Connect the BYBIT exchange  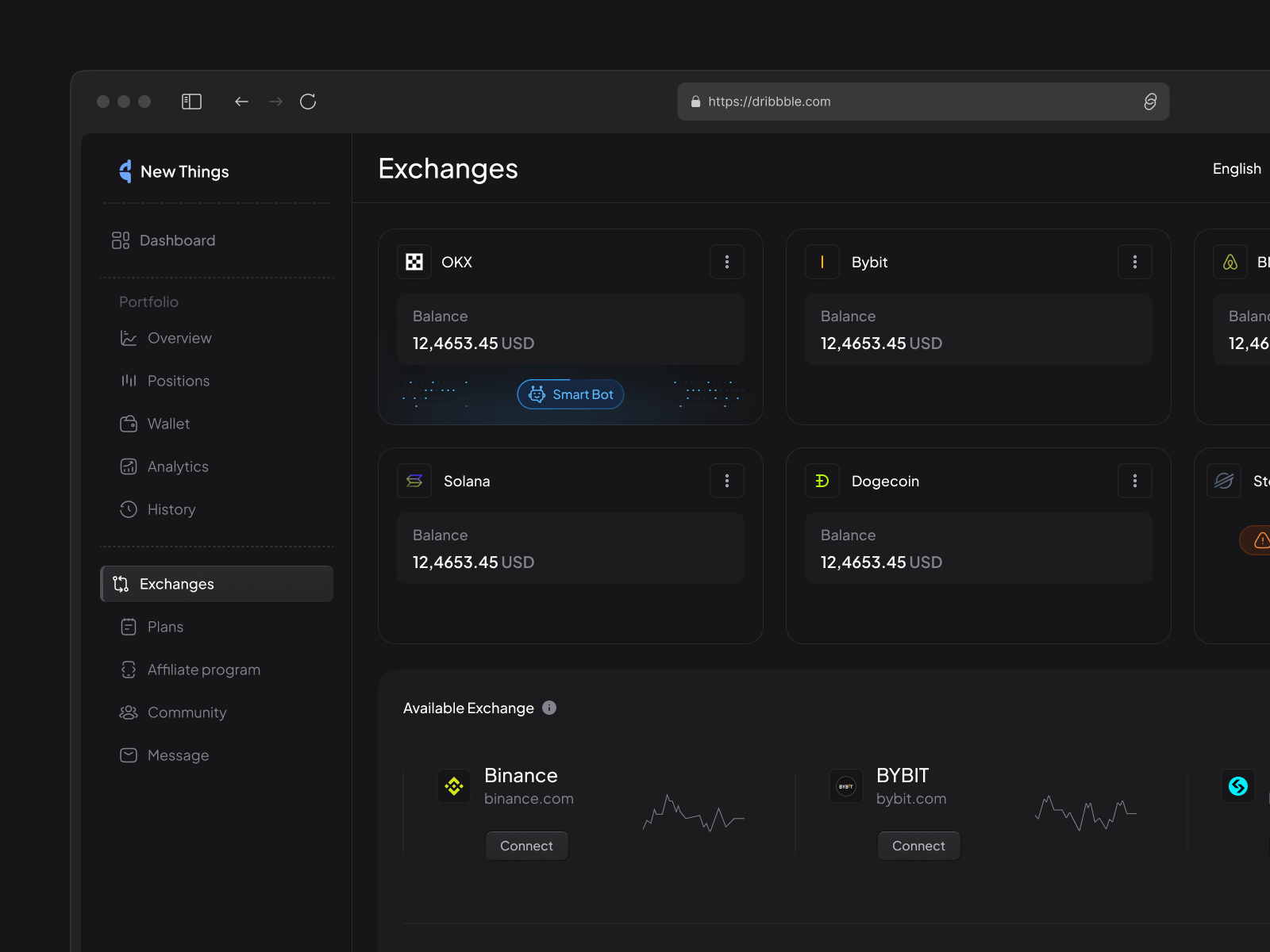(x=919, y=846)
